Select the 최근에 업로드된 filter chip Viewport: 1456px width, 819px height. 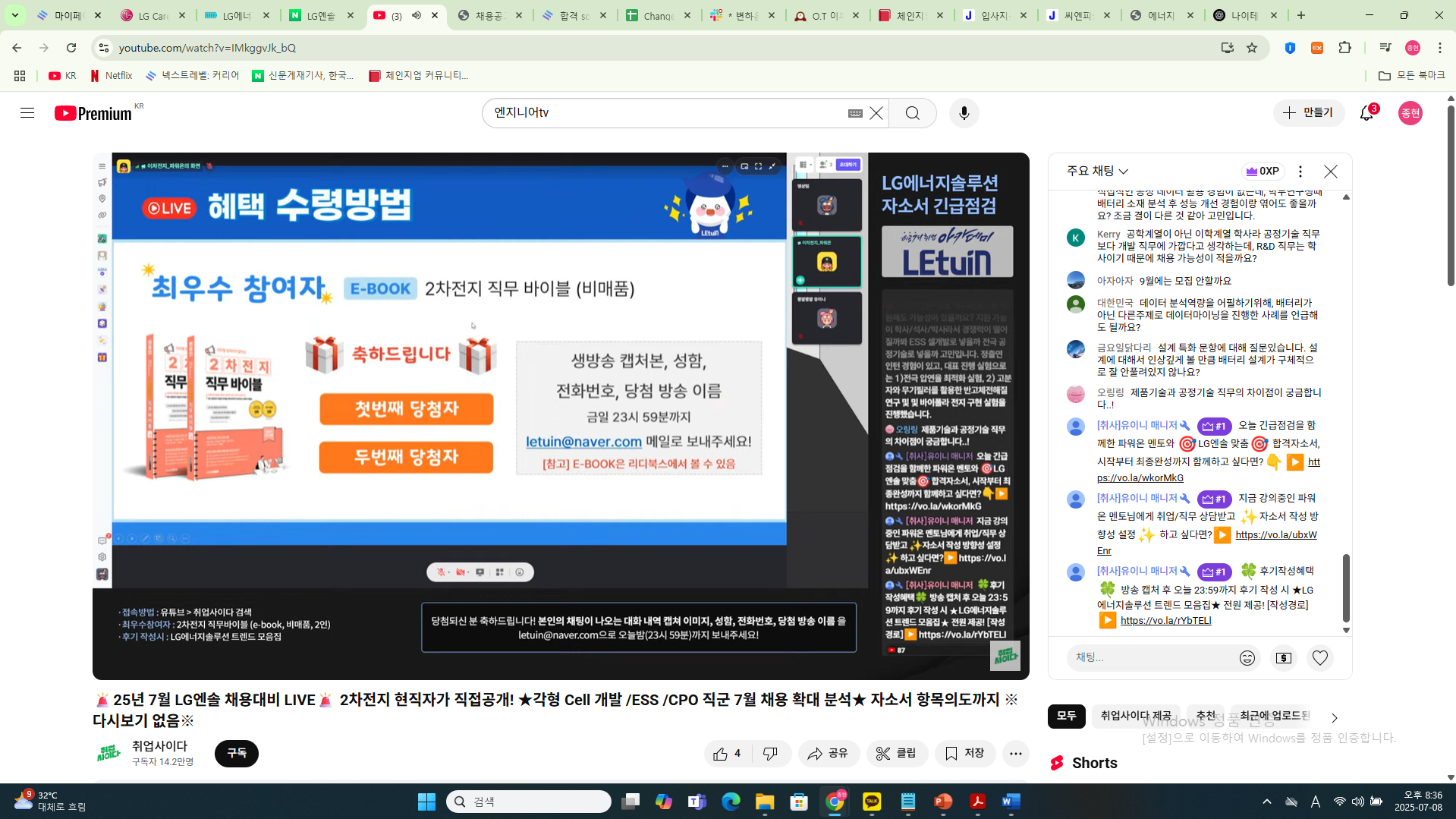(x=1275, y=716)
